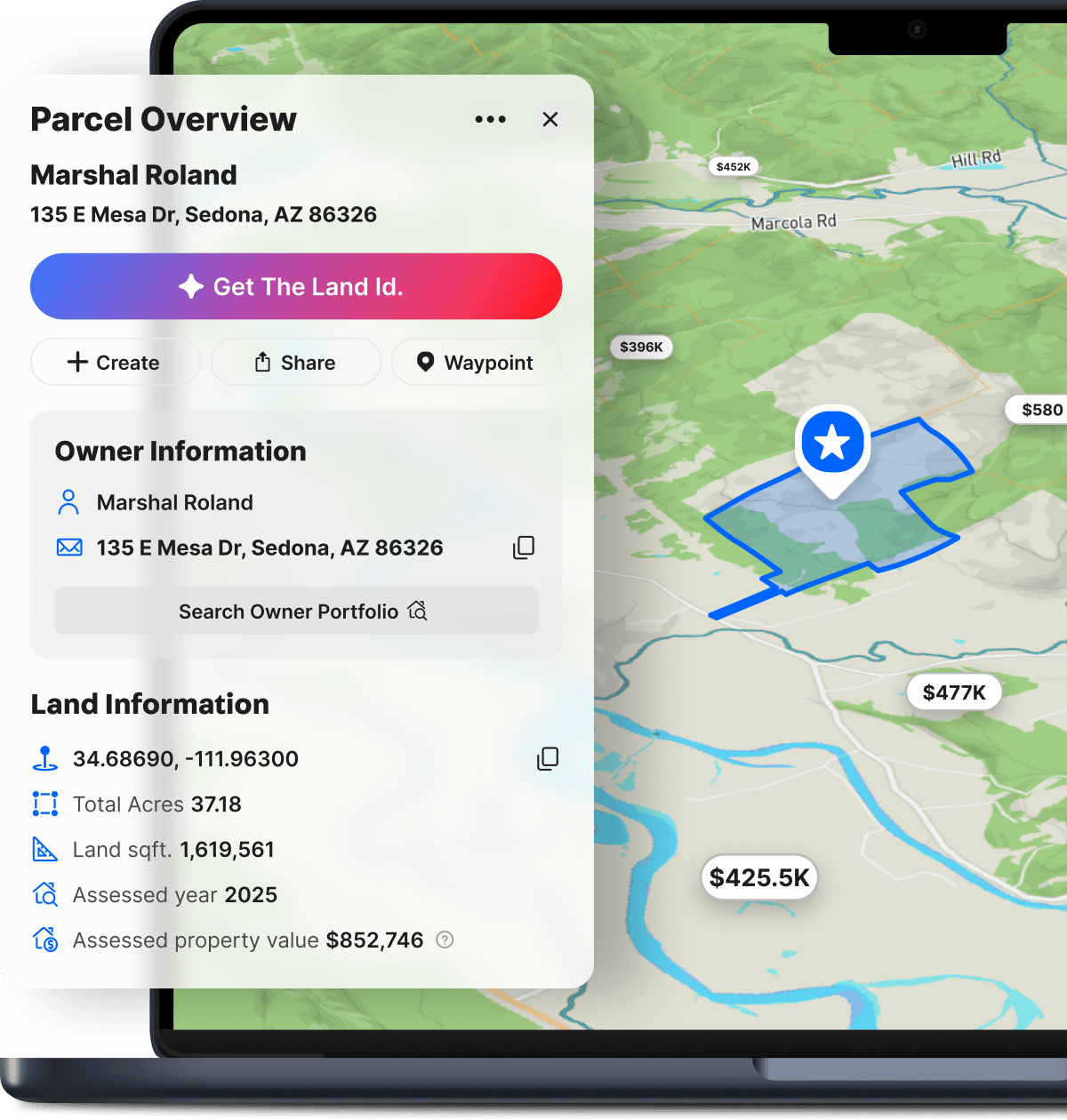The height and width of the screenshot is (1120, 1067).
Task: Click the envelope icon beside owner address
Action: coord(69,547)
